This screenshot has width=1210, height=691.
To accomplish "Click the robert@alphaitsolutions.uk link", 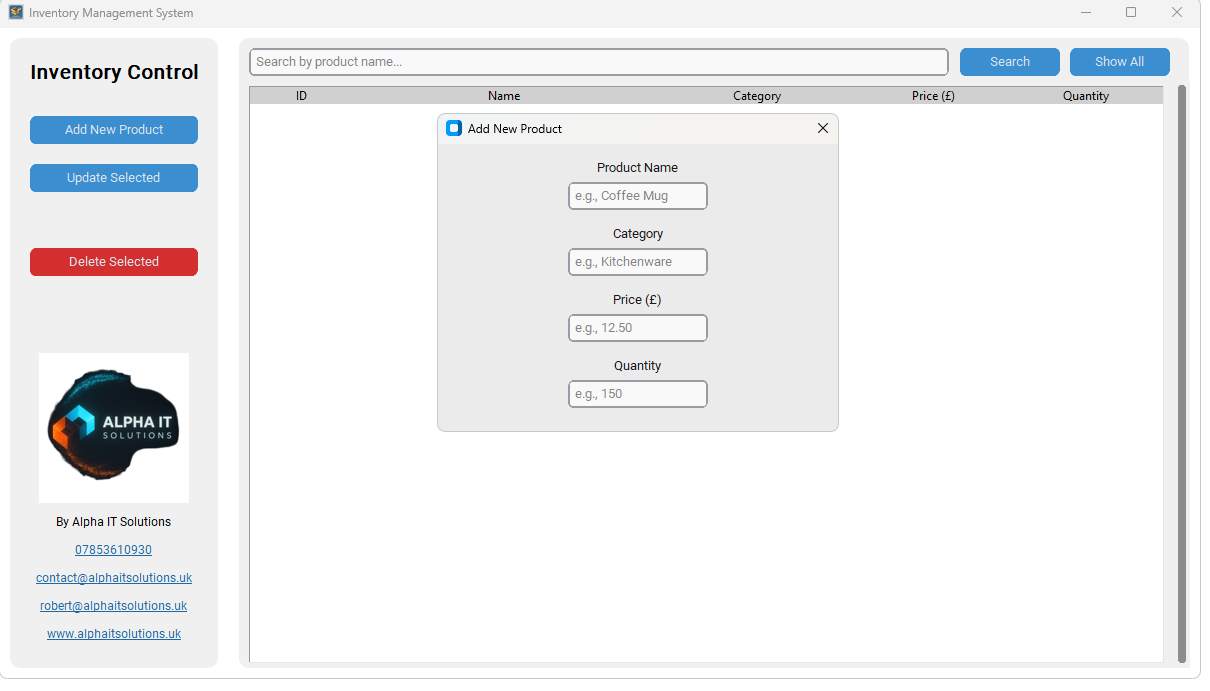I will click(113, 605).
